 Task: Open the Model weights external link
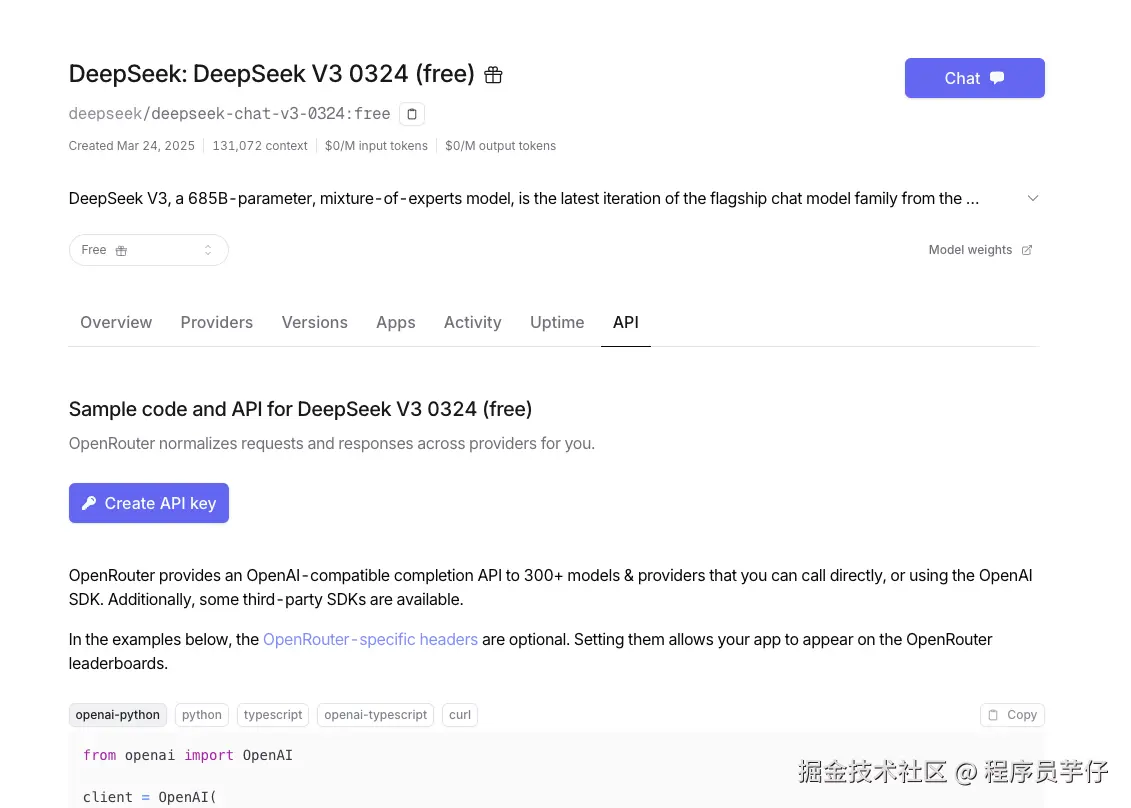980,250
